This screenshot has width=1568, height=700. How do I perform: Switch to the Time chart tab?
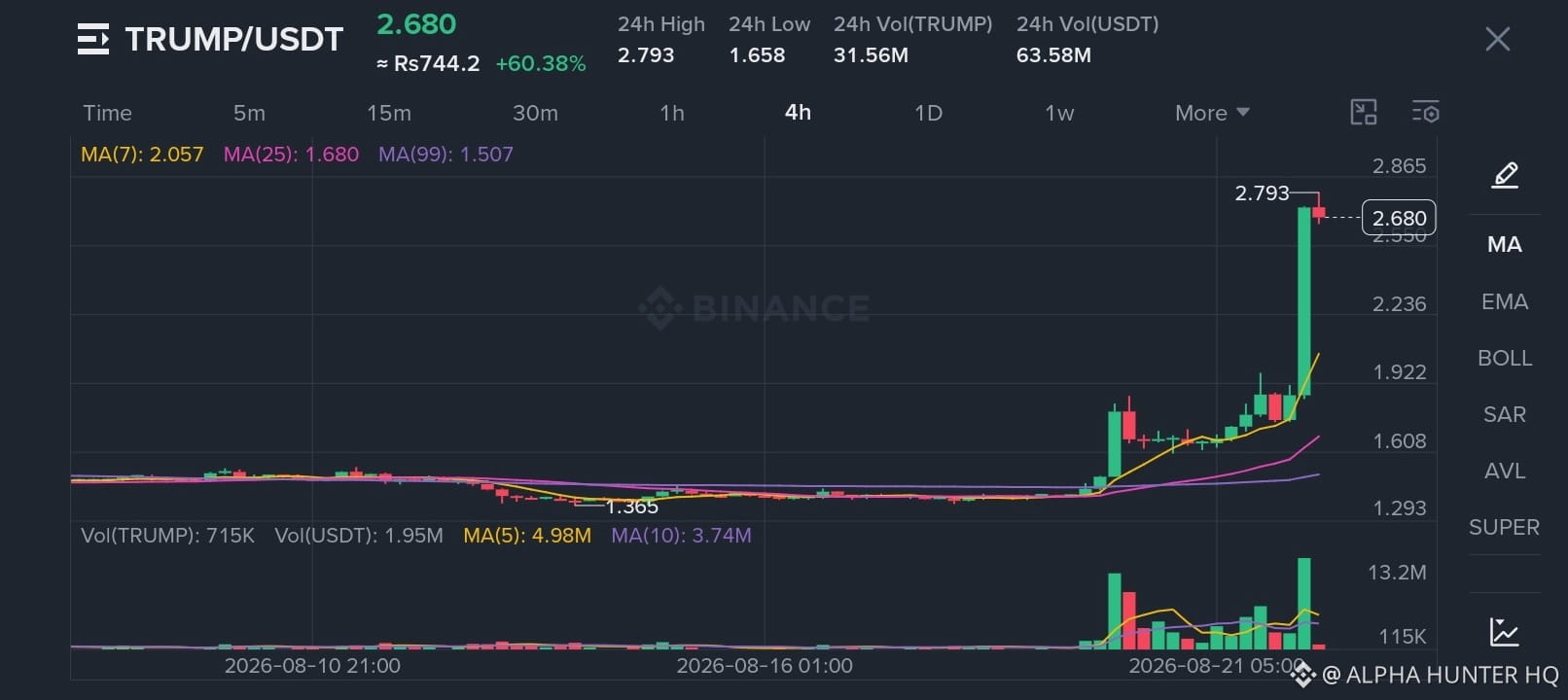107,113
